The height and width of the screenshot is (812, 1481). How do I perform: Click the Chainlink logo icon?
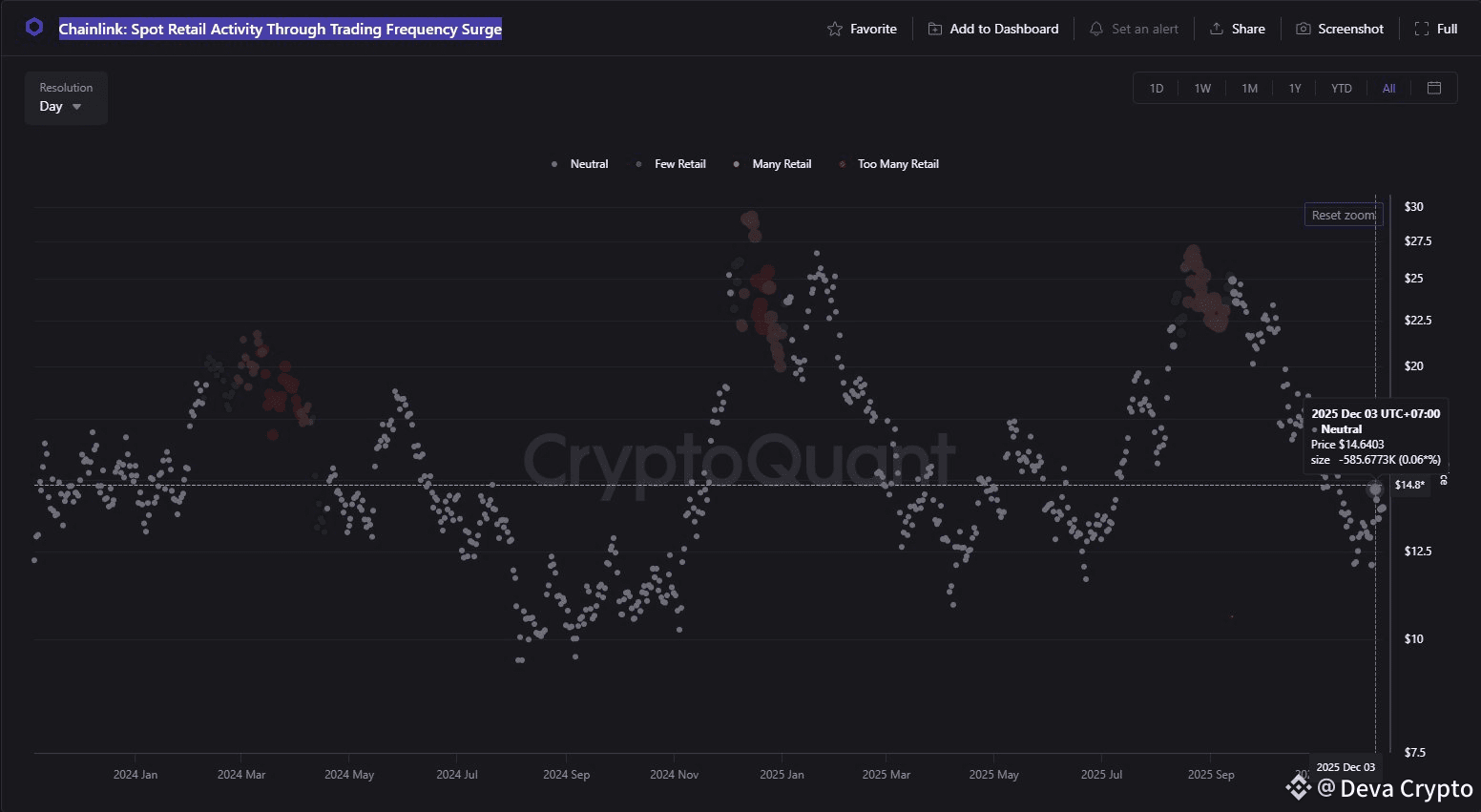pyautogui.click(x=34, y=28)
